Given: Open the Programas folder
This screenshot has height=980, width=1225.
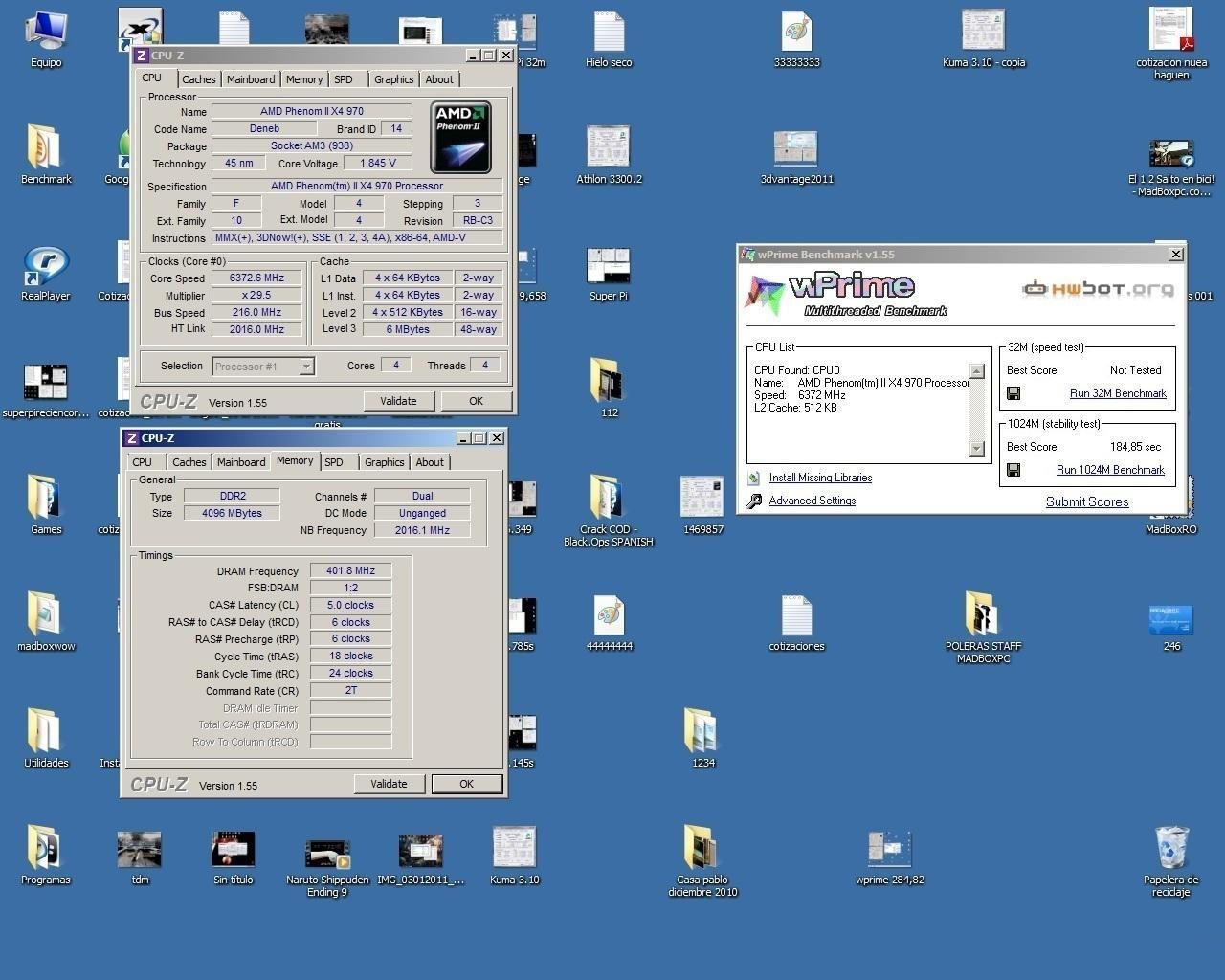Looking at the screenshot, I should 45,855.
